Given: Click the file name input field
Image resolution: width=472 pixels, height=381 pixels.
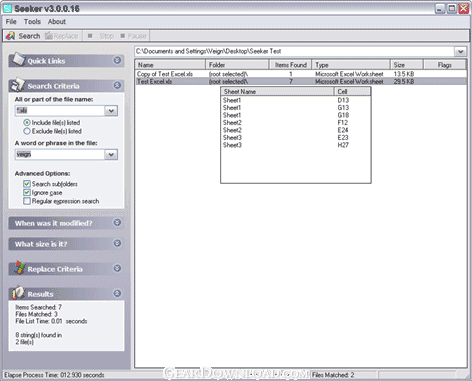Looking at the screenshot, I should [60, 111].
